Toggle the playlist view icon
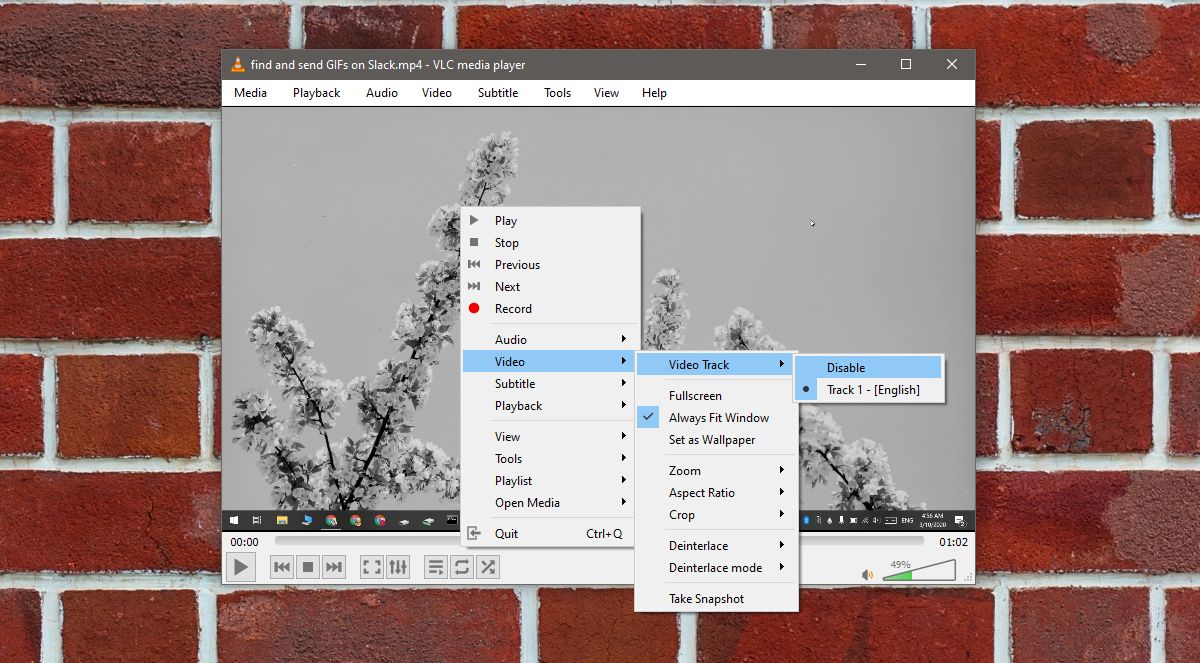 (x=436, y=567)
